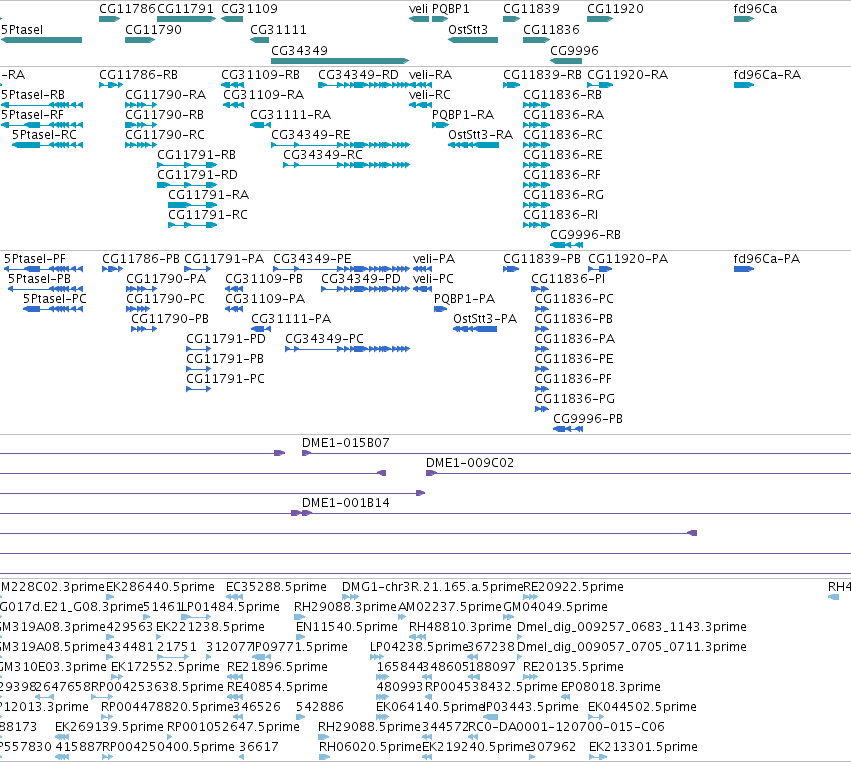Select EST EN11540.5prime label

click(x=347, y=627)
